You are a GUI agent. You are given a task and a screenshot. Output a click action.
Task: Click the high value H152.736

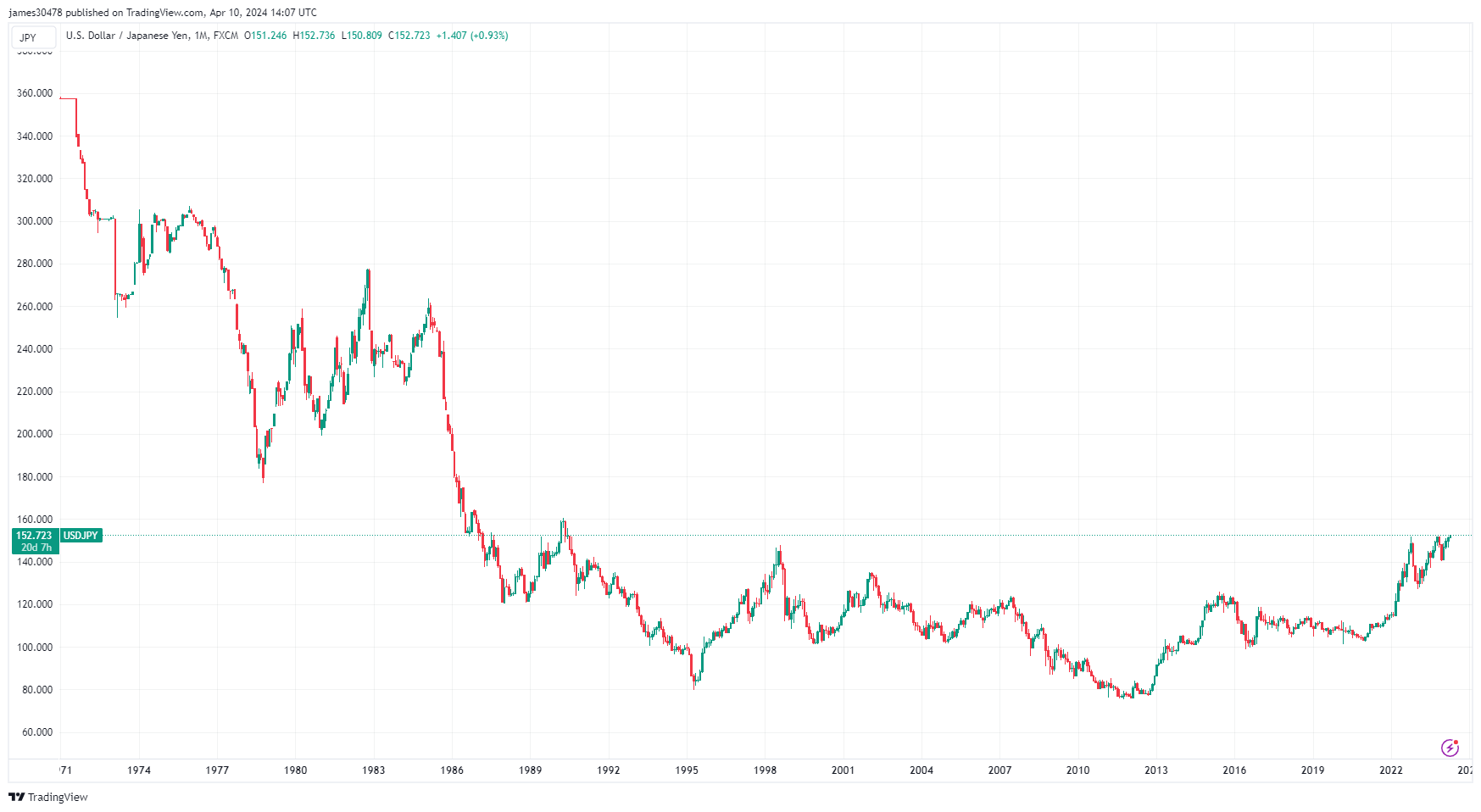[314, 36]
